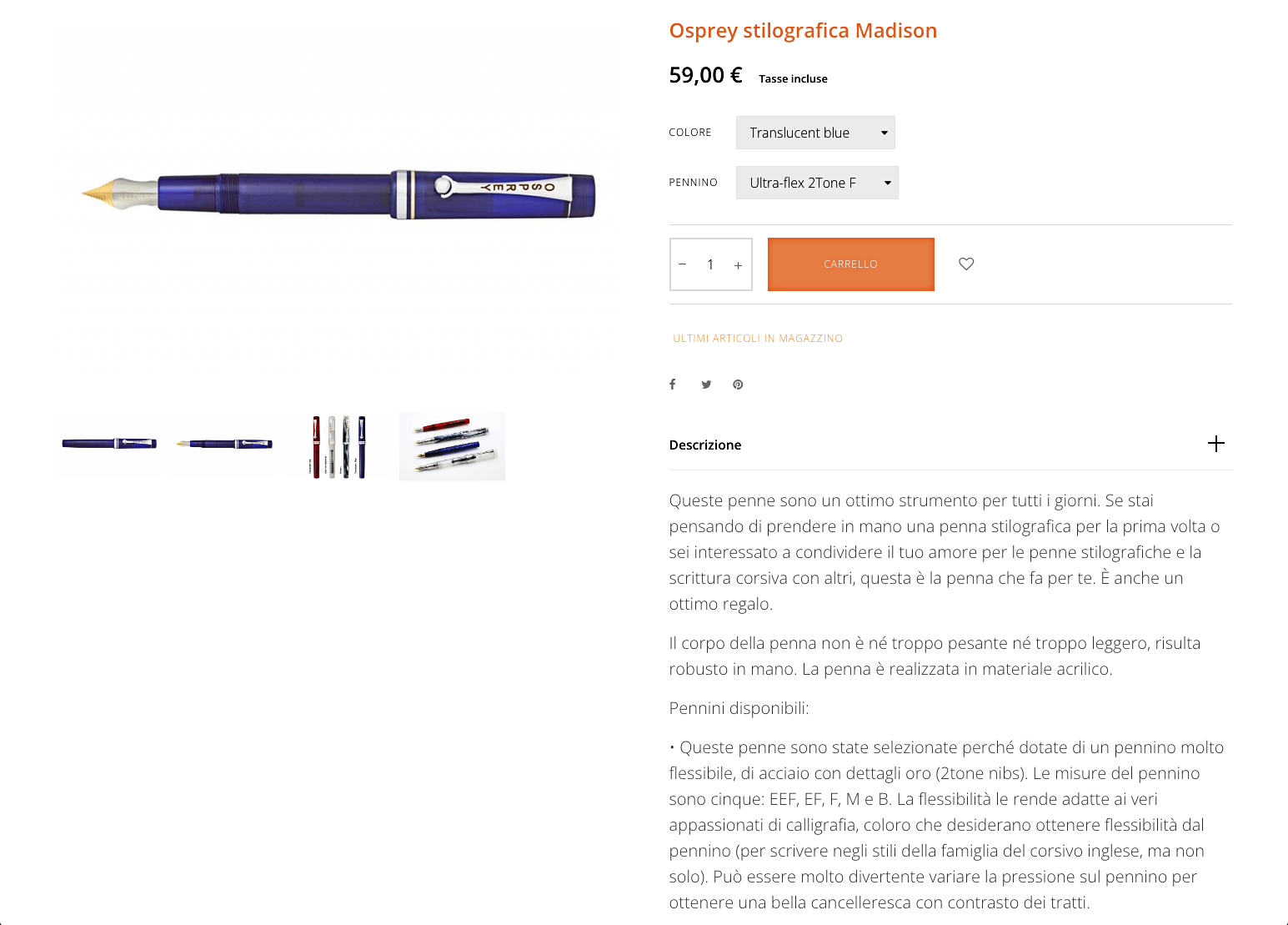Add pen to wishlist with heart icon

966,264
